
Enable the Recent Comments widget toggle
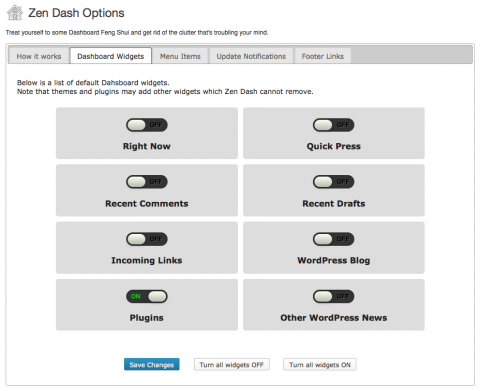tap(147, 182)
